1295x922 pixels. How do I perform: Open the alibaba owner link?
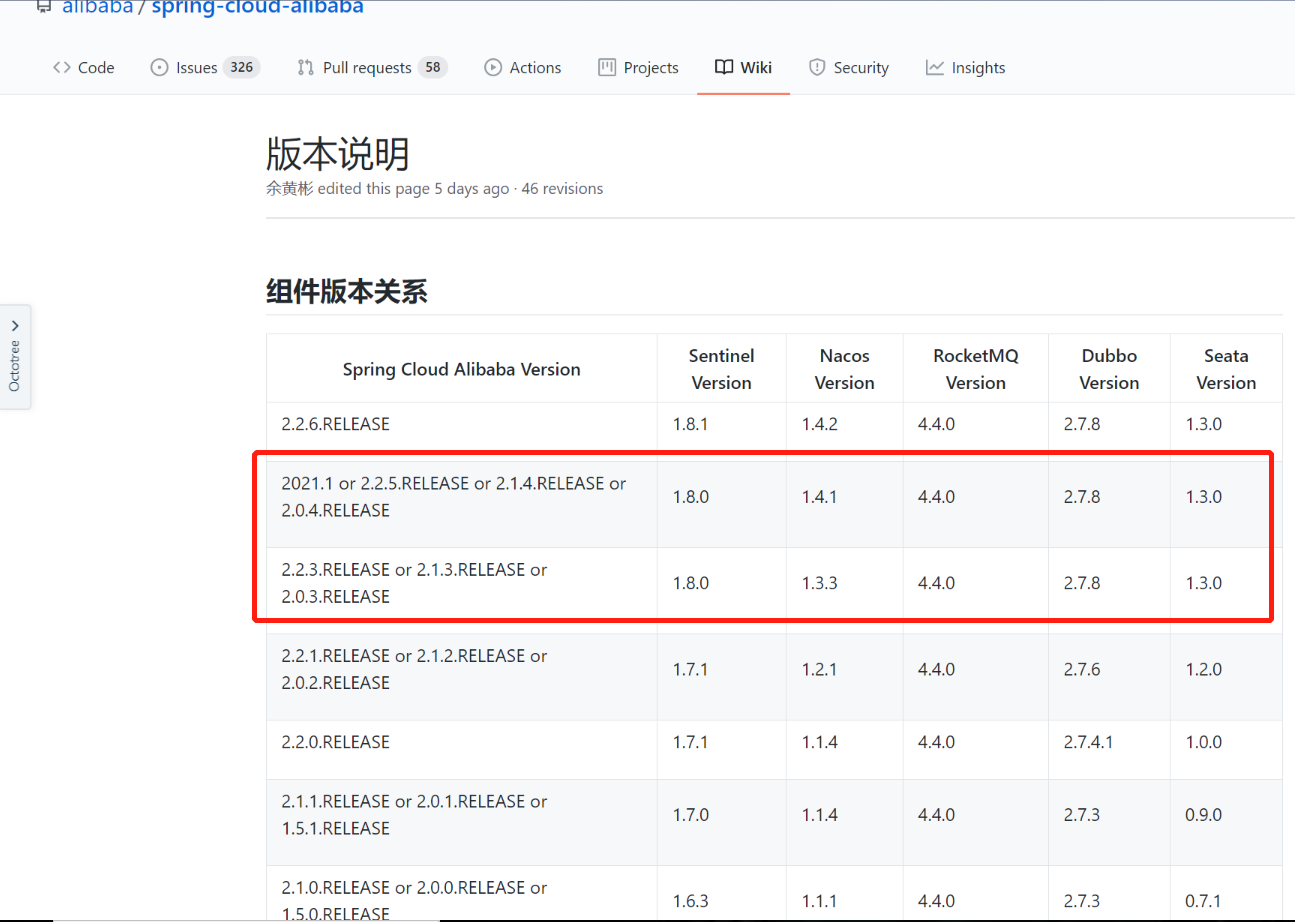(98, 7)
